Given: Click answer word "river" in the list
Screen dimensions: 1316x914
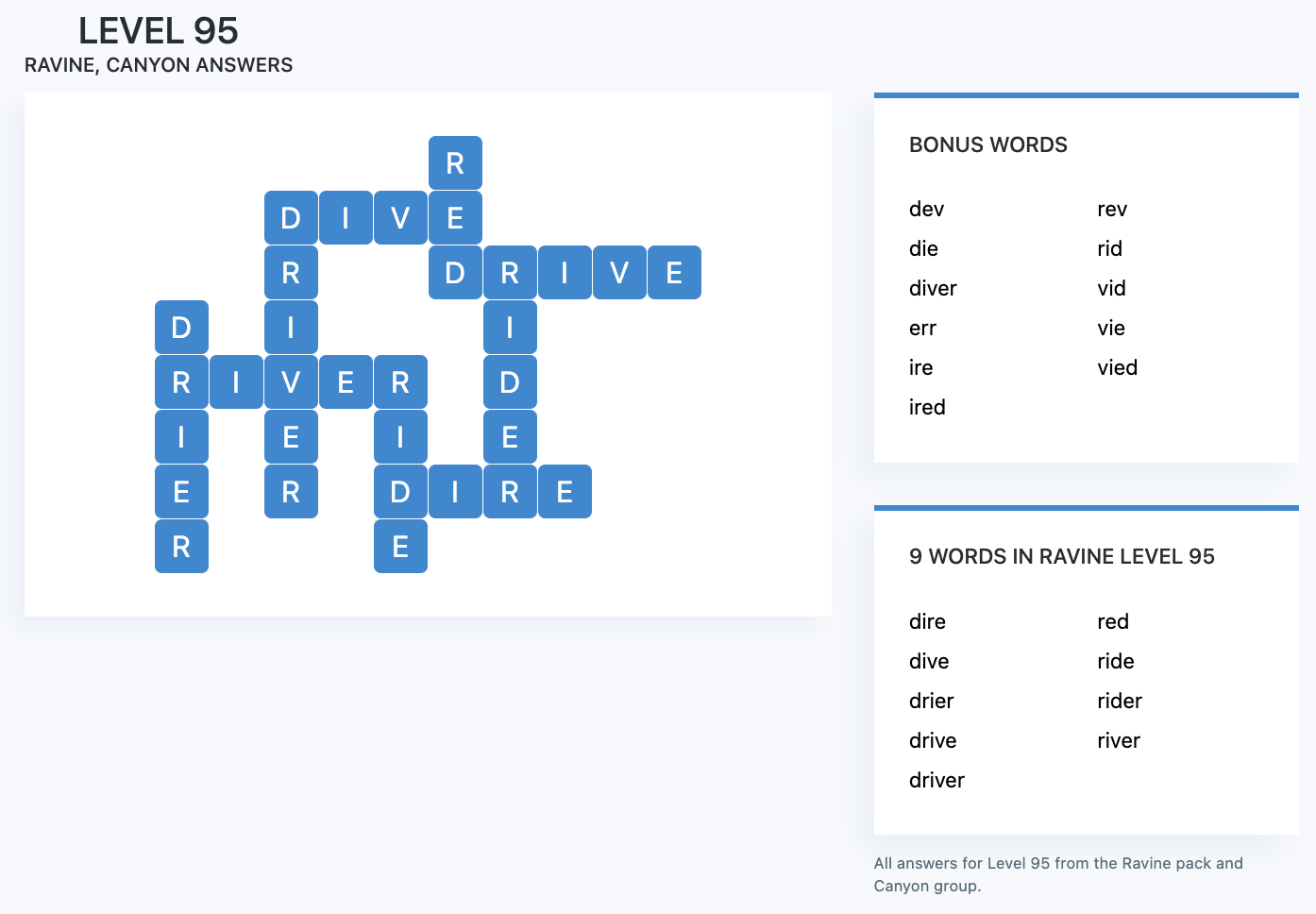Looking at the screenshot, I should [x=1119, y=741].
